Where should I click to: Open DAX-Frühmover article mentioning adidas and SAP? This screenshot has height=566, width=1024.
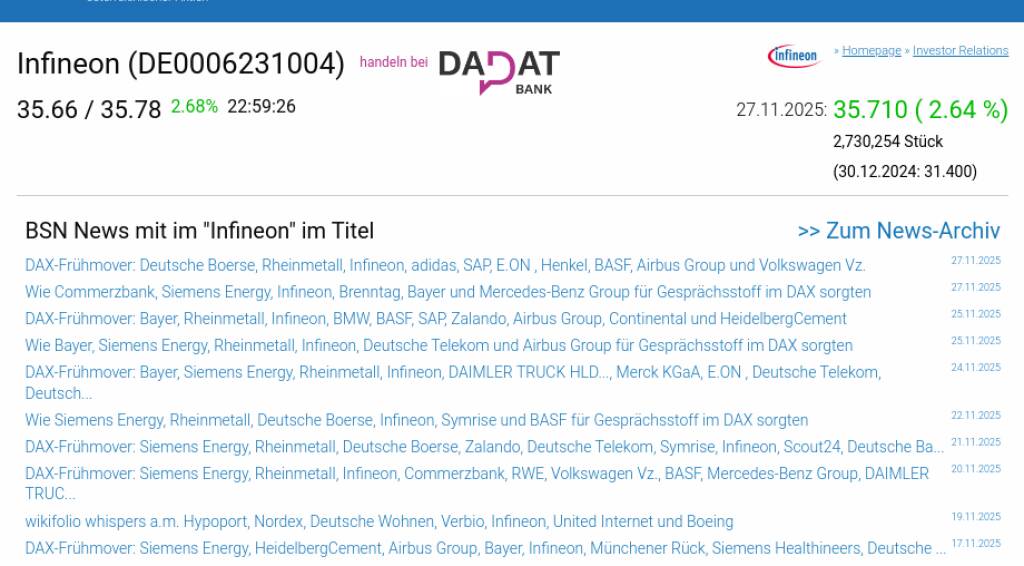click(445, 266)
